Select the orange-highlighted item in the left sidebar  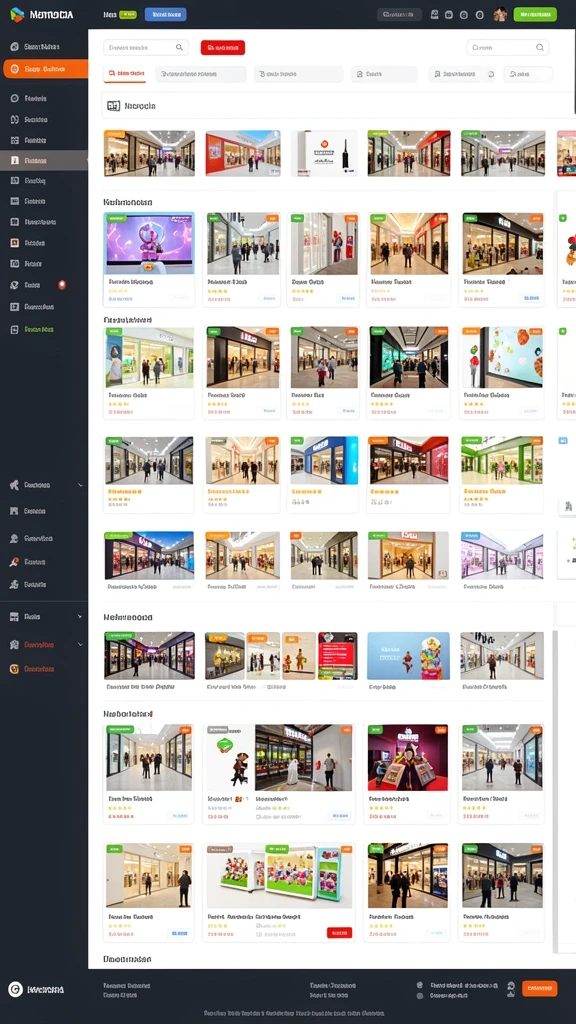[45, 69]
